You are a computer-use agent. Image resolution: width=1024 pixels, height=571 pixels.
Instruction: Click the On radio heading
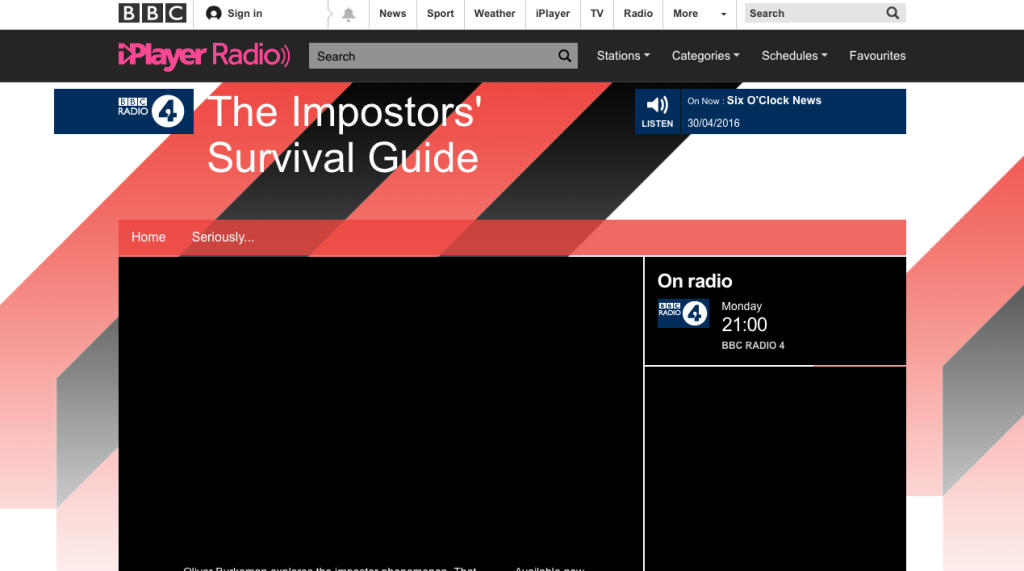(x=695, y=281)
